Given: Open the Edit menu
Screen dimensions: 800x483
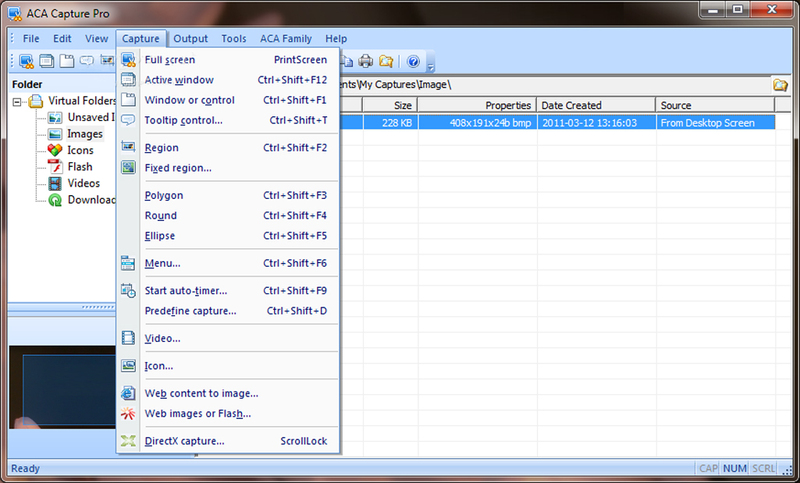Looking at the screenshot, I should (62, 39).
